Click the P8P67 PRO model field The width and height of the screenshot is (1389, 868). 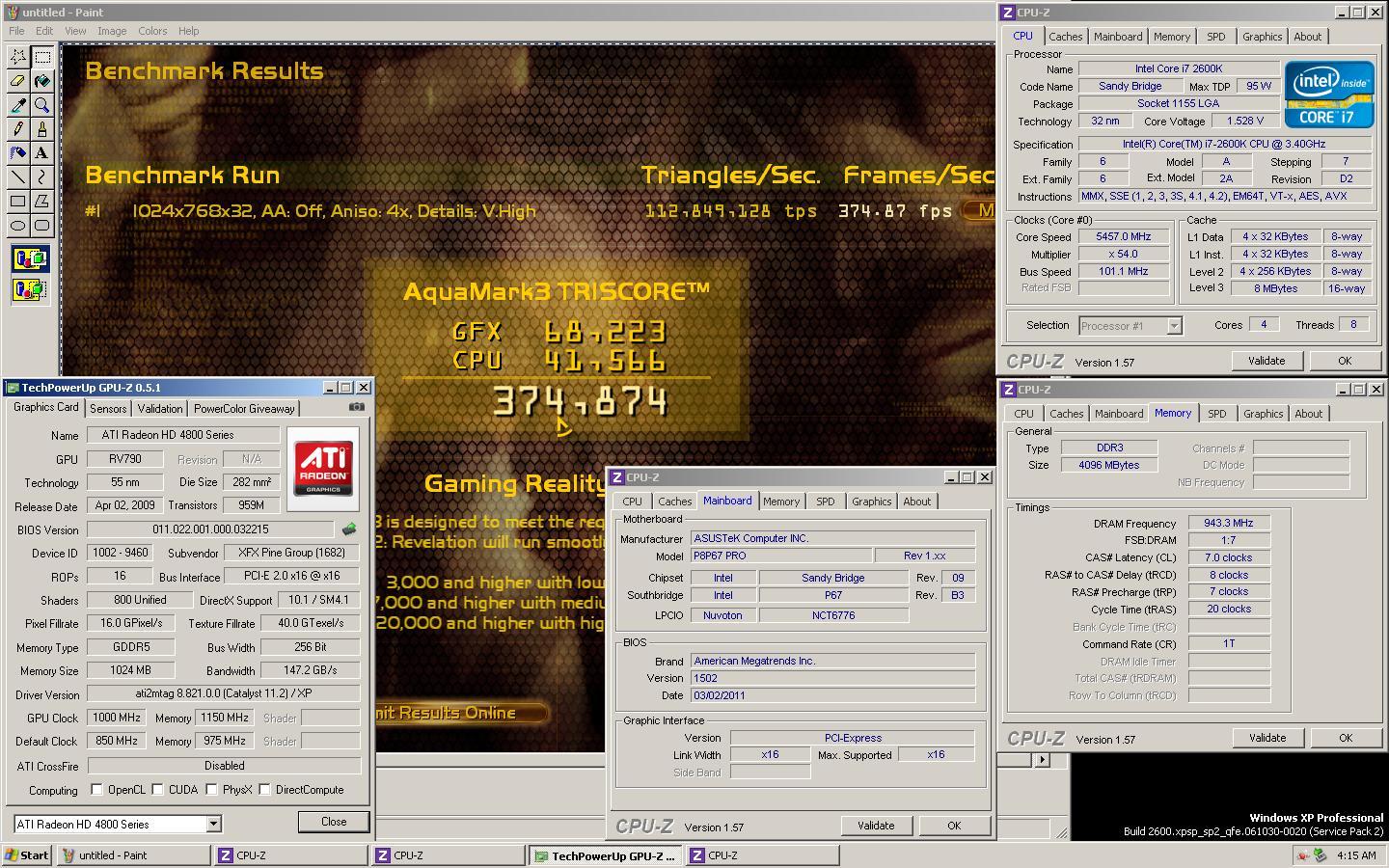[781, 556]
